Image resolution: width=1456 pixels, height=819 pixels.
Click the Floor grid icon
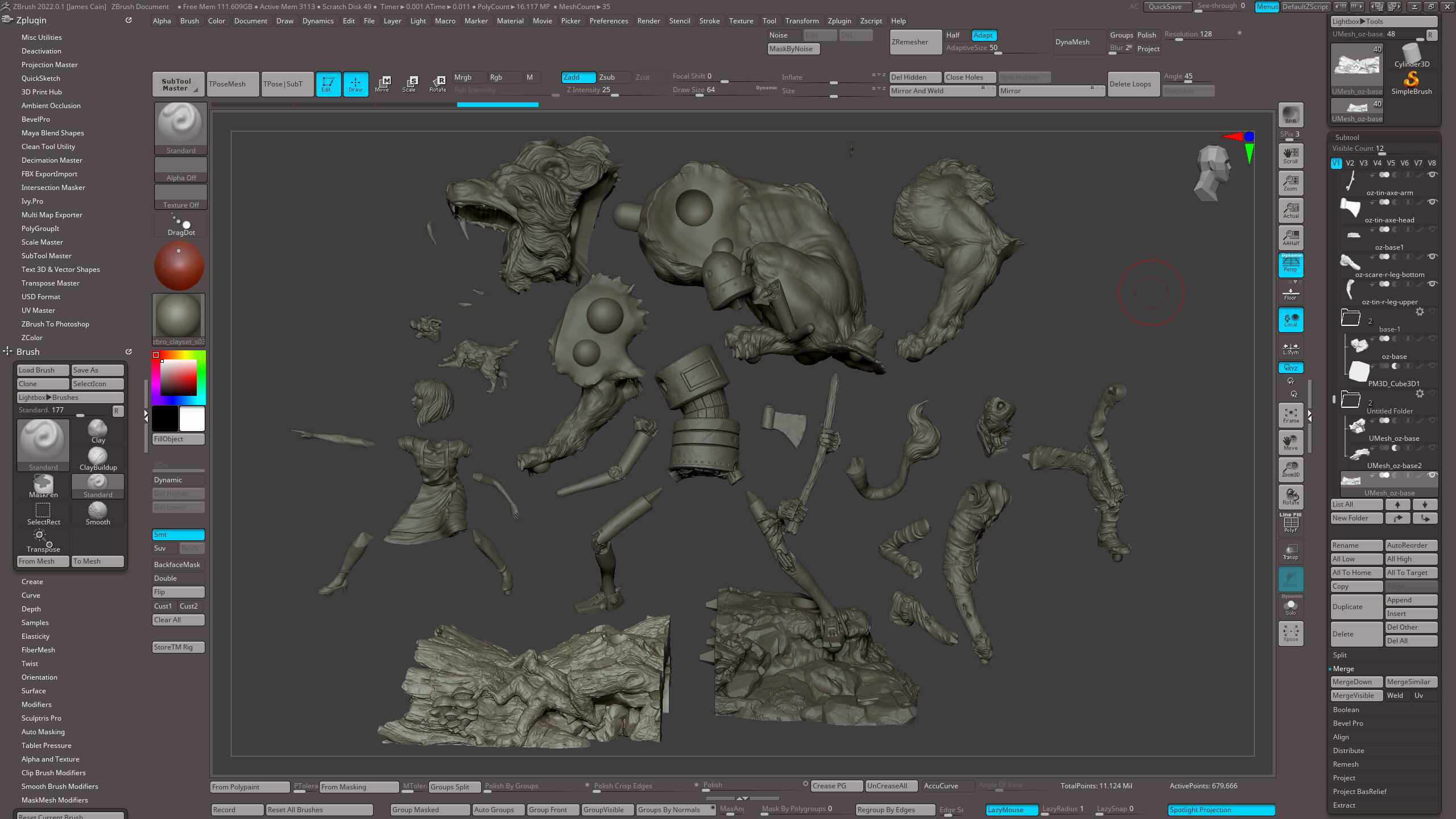1290,293
